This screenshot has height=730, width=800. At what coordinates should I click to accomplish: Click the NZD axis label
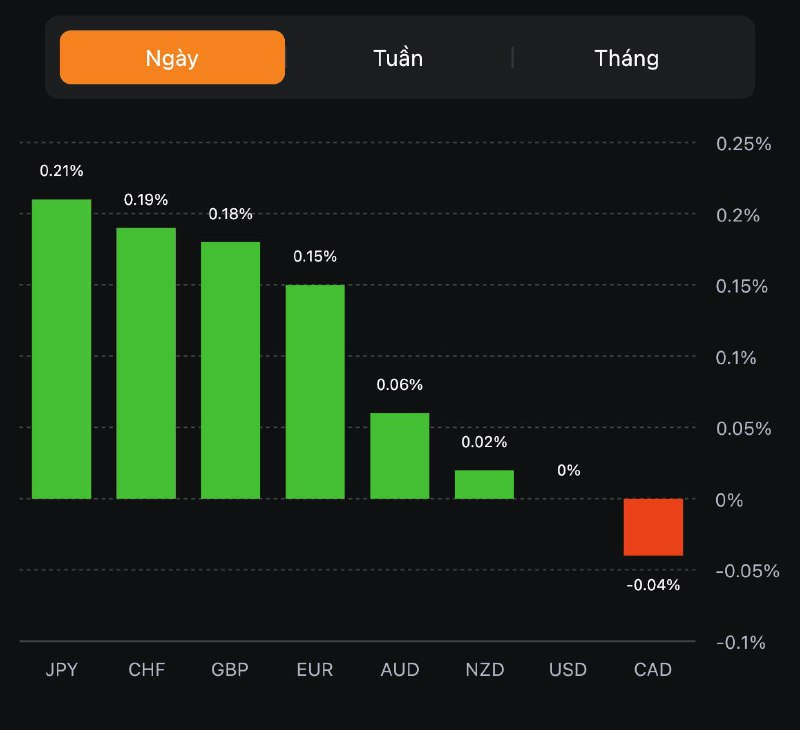point(484,669)
